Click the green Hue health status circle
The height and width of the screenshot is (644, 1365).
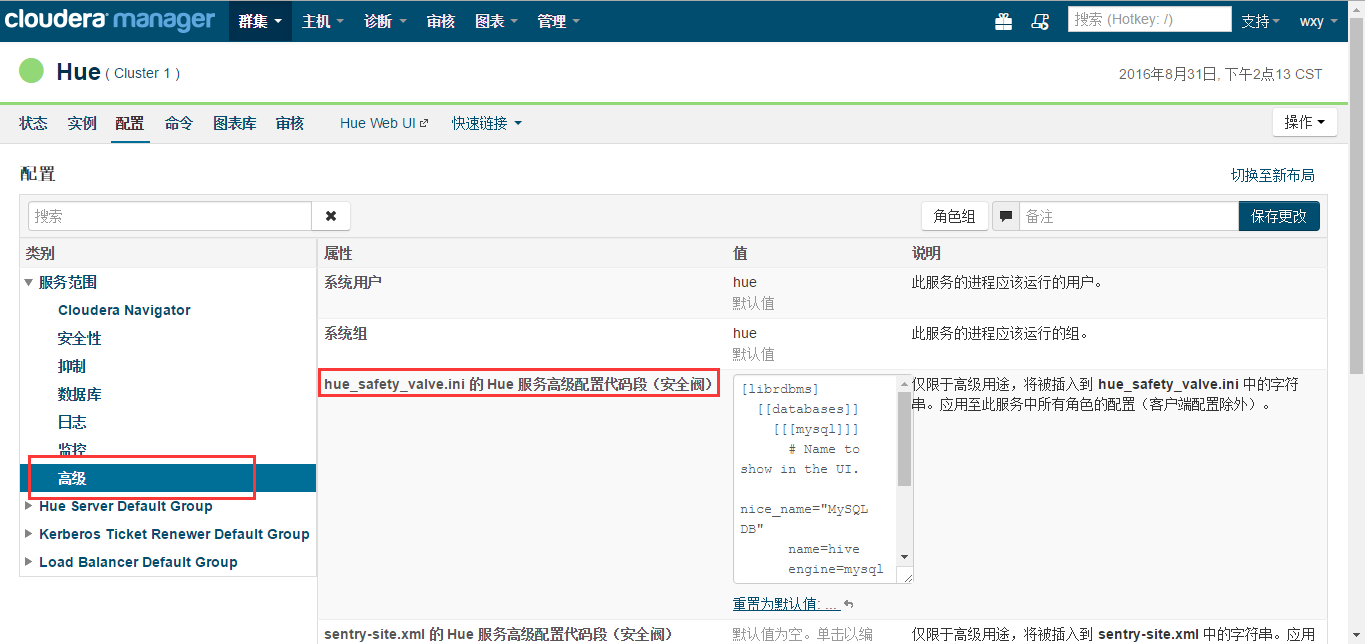(32, 71)
